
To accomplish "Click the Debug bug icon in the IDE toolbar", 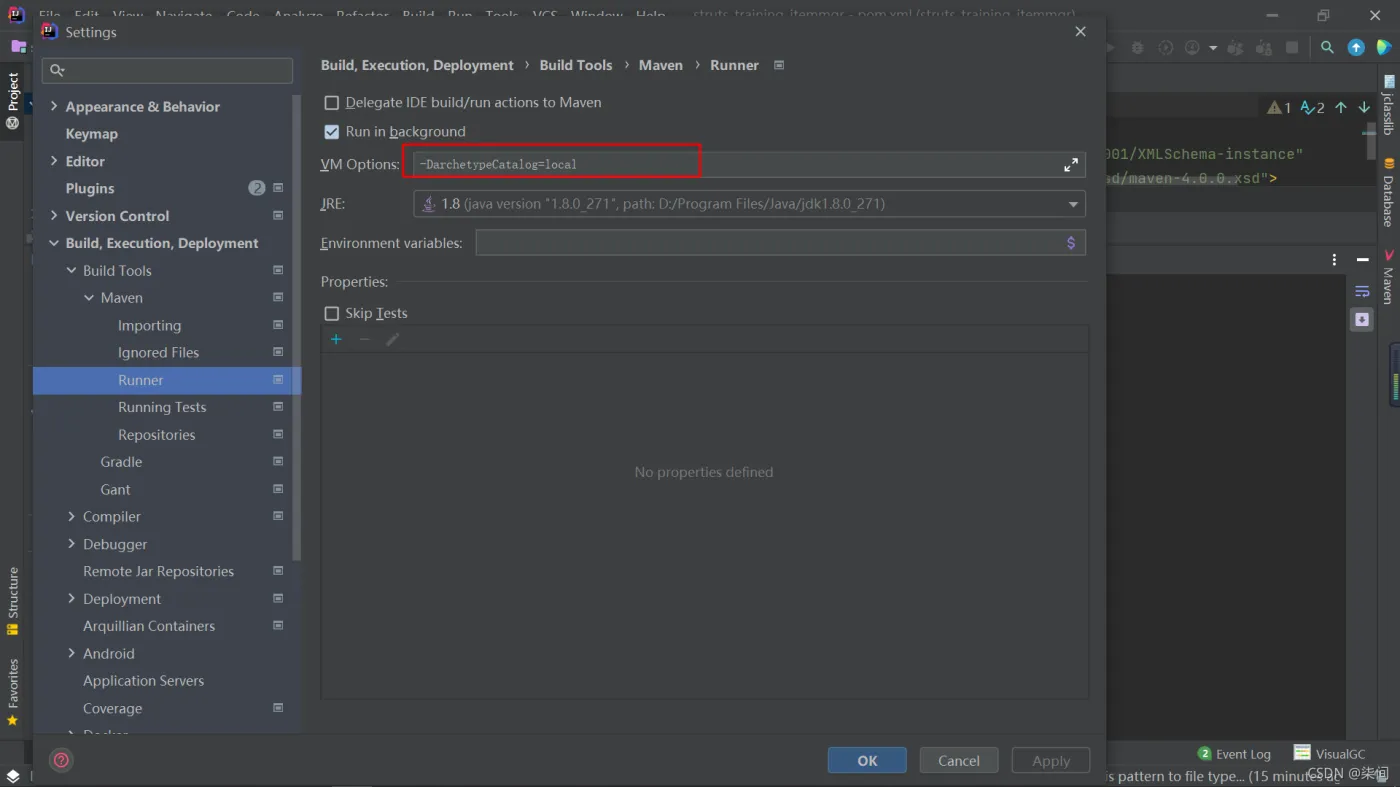I will pos(1138,48).
